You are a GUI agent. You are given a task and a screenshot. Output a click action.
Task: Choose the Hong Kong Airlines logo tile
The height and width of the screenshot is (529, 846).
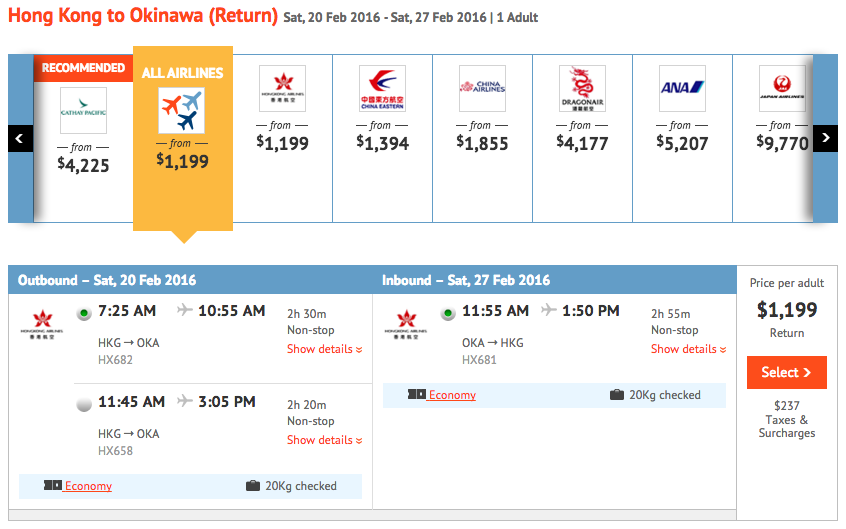[283, 89]
